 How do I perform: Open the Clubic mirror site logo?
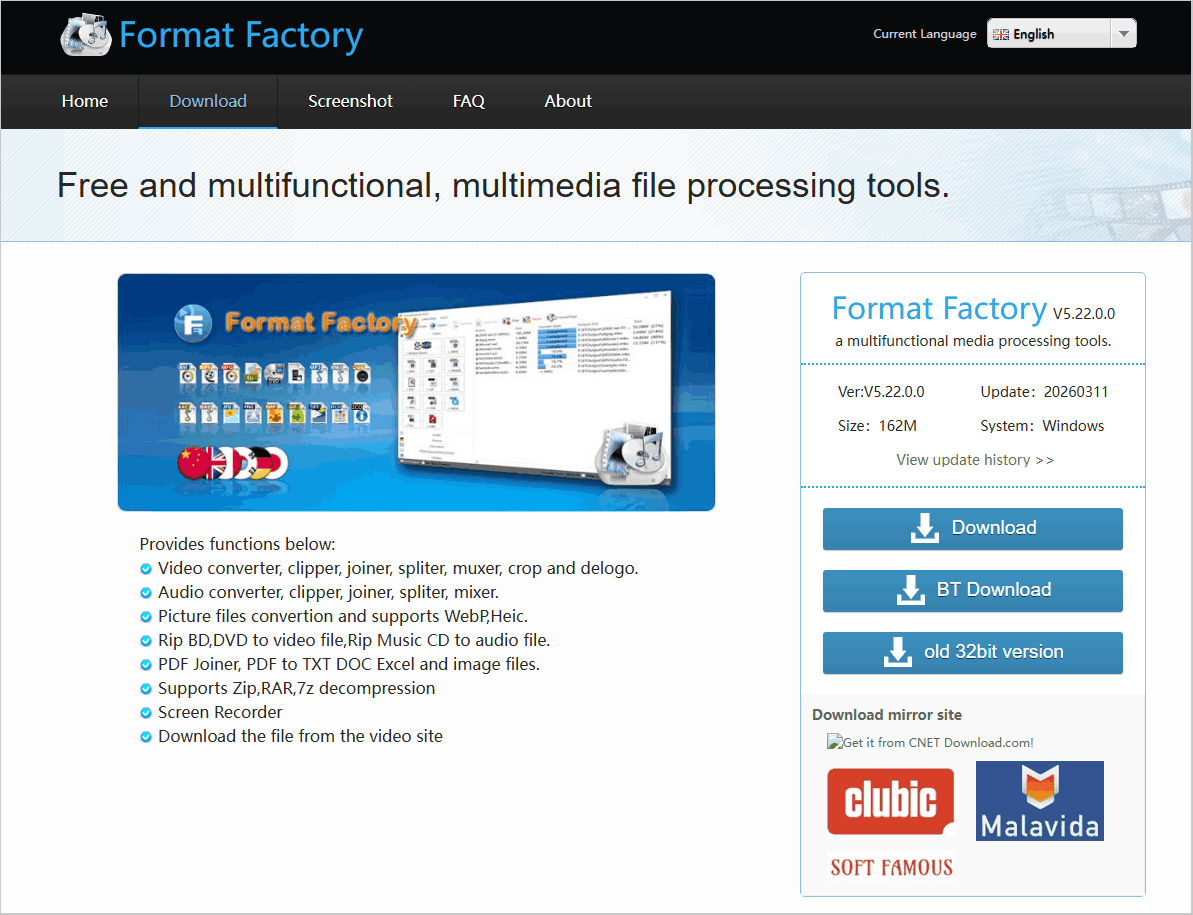(890, 802)
